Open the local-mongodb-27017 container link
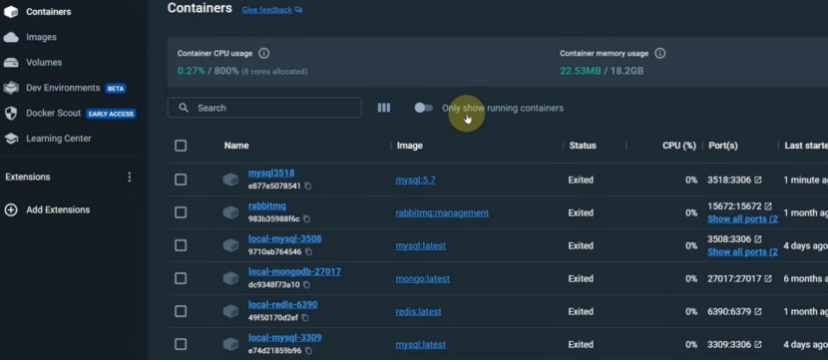 tap(294, 272)
